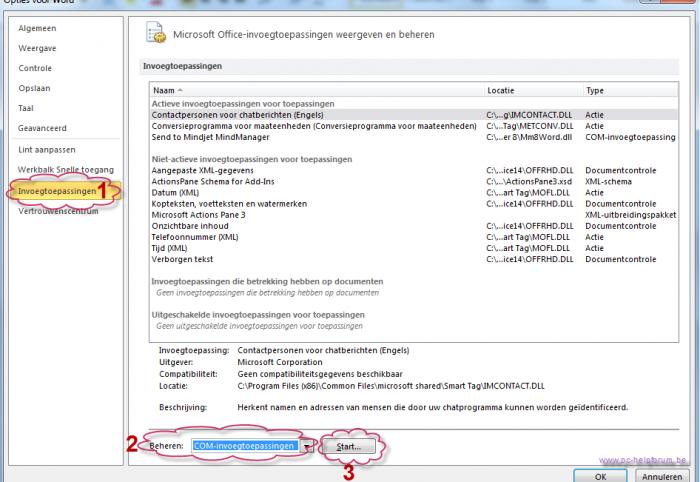Viewport: 700px width, 482px height.
Task: Open Lint aanpassen settings
Action: click(47, 150)
